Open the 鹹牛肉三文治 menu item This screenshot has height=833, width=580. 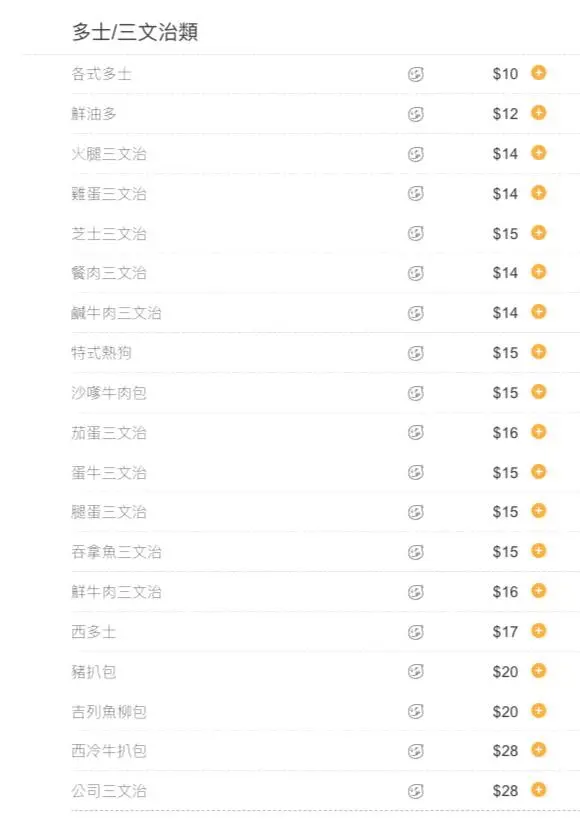click(116, 313)
